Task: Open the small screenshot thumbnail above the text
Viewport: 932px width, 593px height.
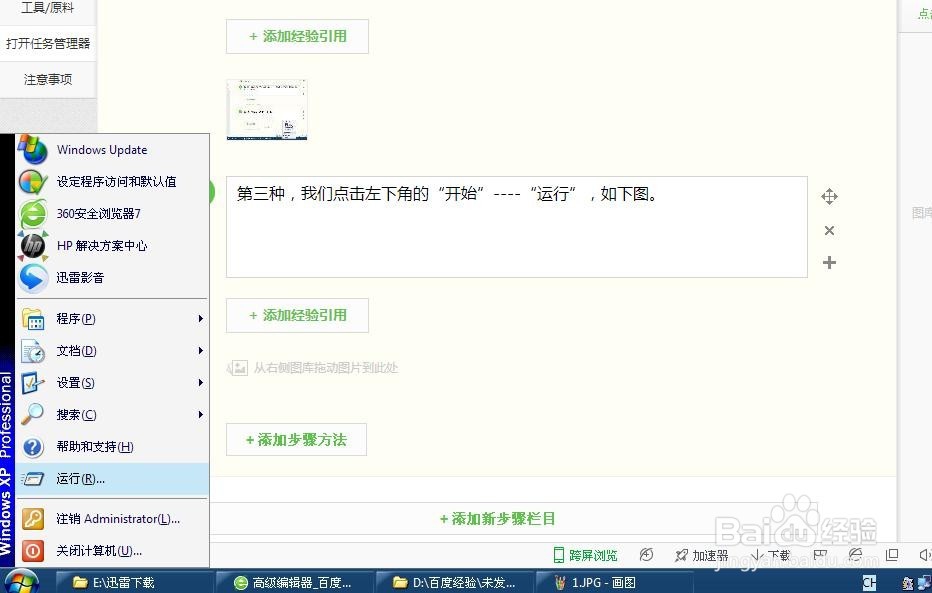Action: coord(266,109)
